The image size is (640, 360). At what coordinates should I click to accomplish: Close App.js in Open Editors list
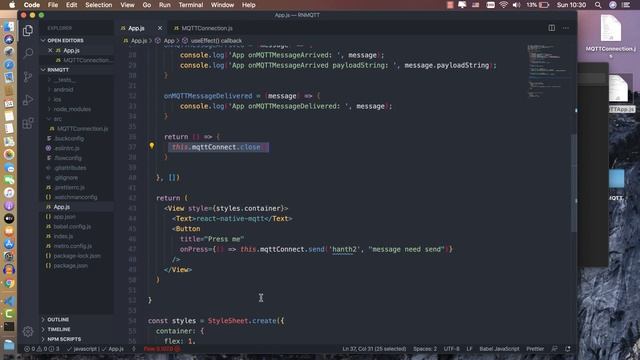[x=50, y=51]
